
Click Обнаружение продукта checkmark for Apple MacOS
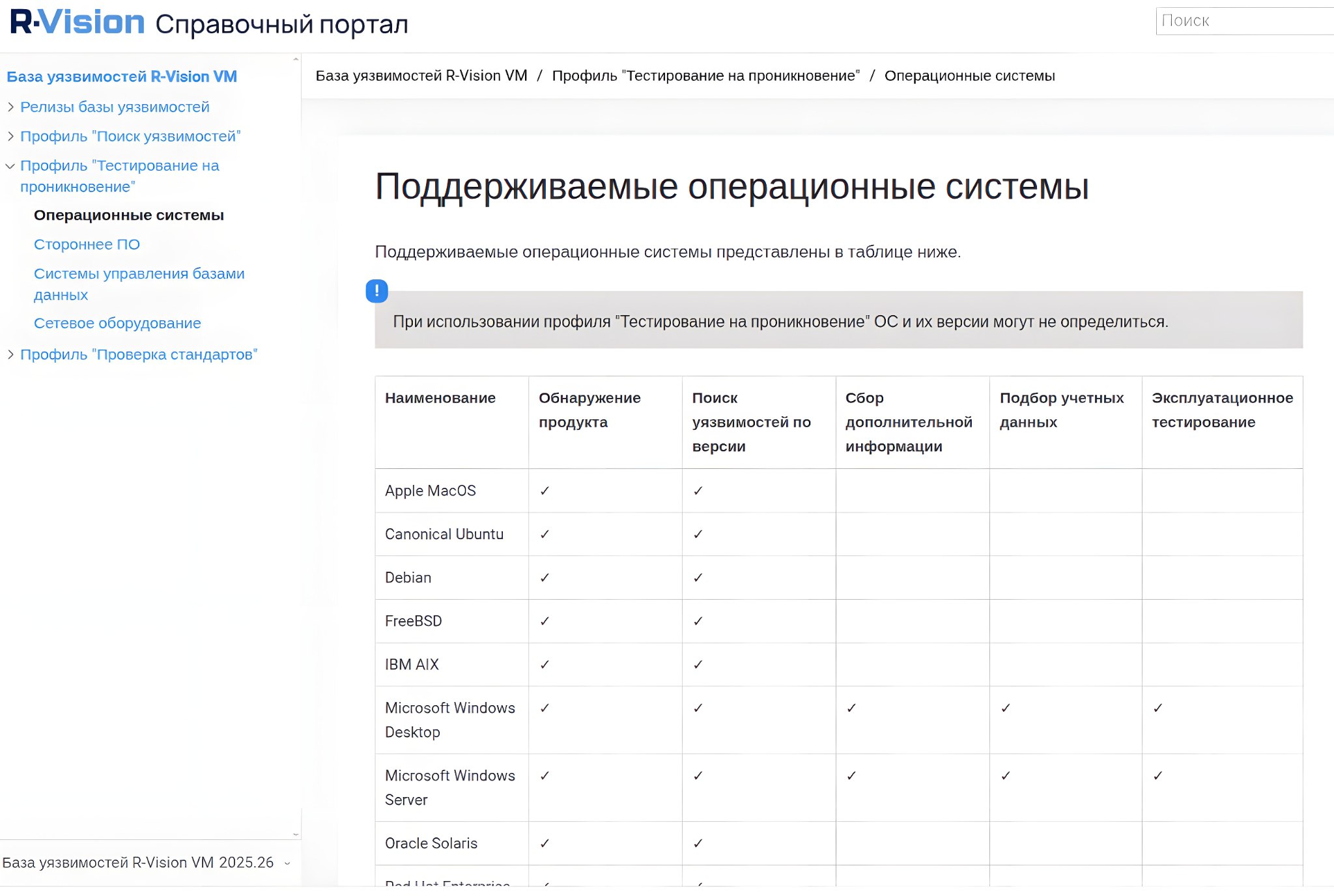coord(545,491)
